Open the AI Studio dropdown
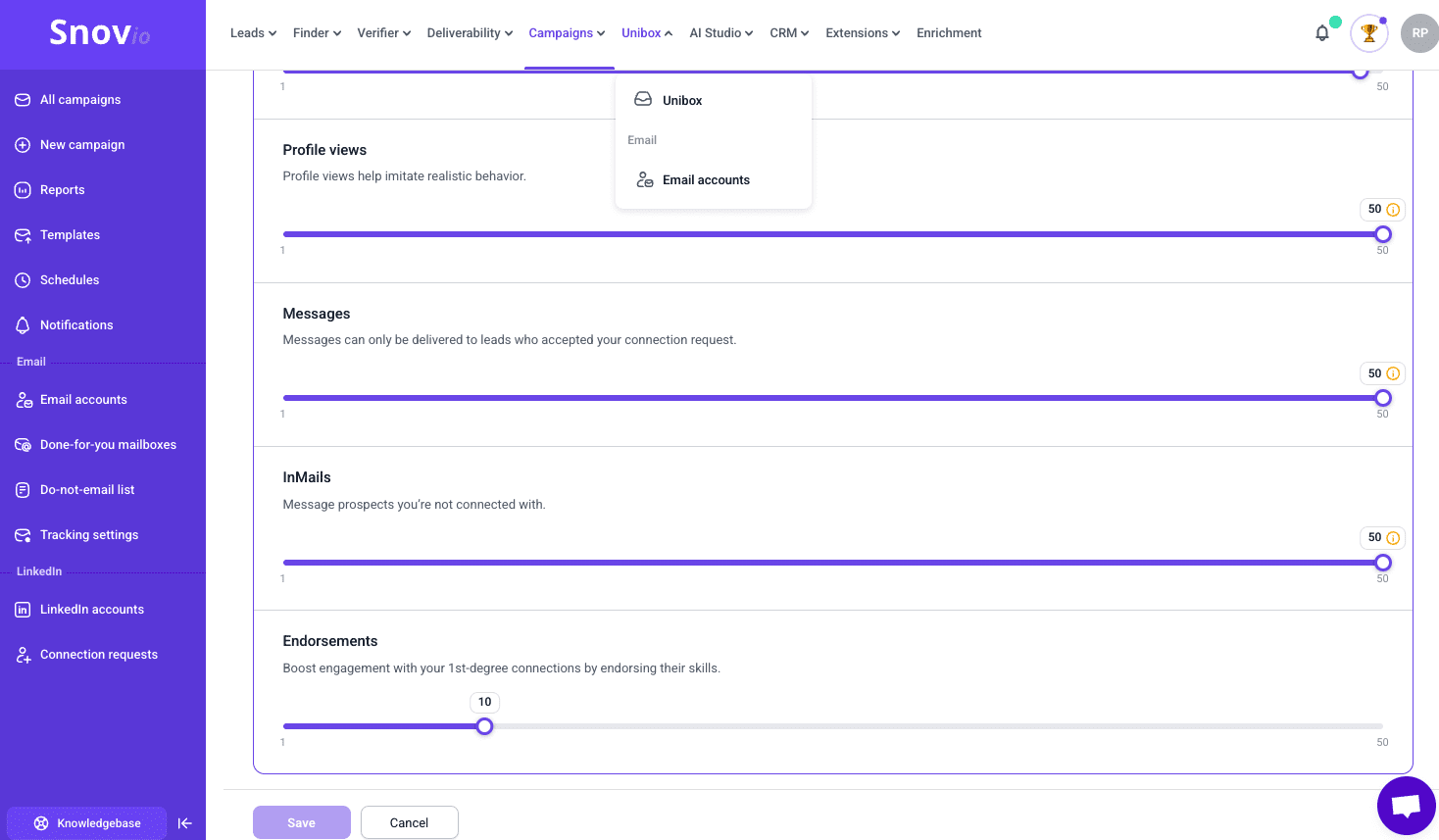Image resolution: width=1439 pixels, height=840 pixels. point(720,33)
